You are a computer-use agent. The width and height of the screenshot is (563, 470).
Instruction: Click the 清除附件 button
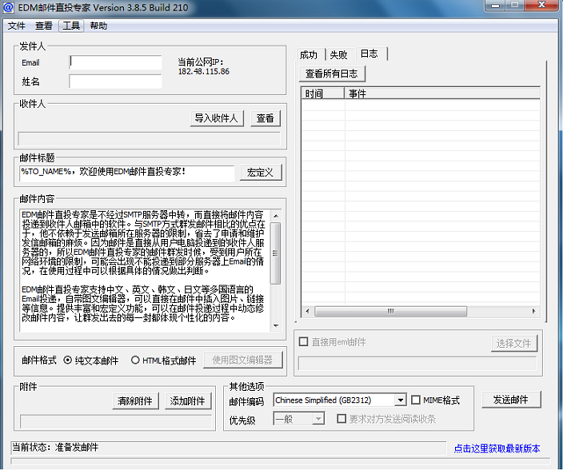(135, 401)
